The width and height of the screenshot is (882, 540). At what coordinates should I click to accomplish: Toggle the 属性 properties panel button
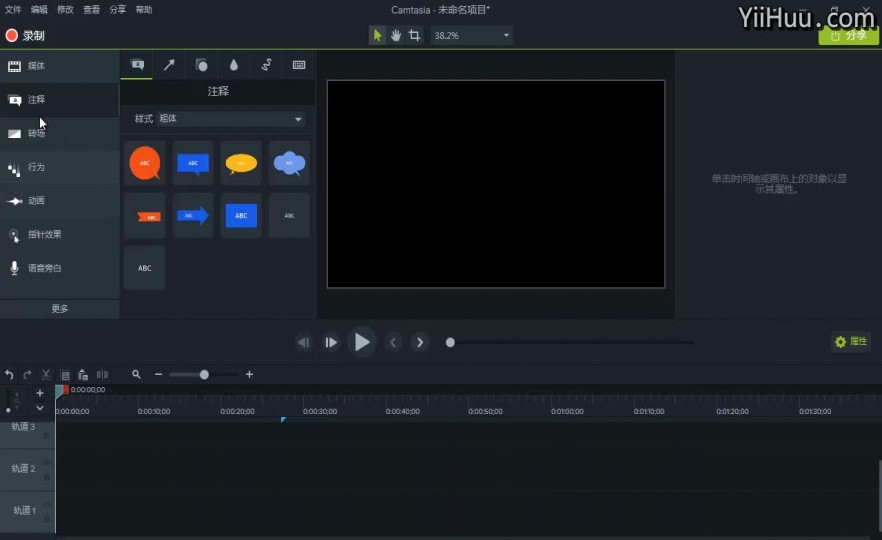point(851,341)
